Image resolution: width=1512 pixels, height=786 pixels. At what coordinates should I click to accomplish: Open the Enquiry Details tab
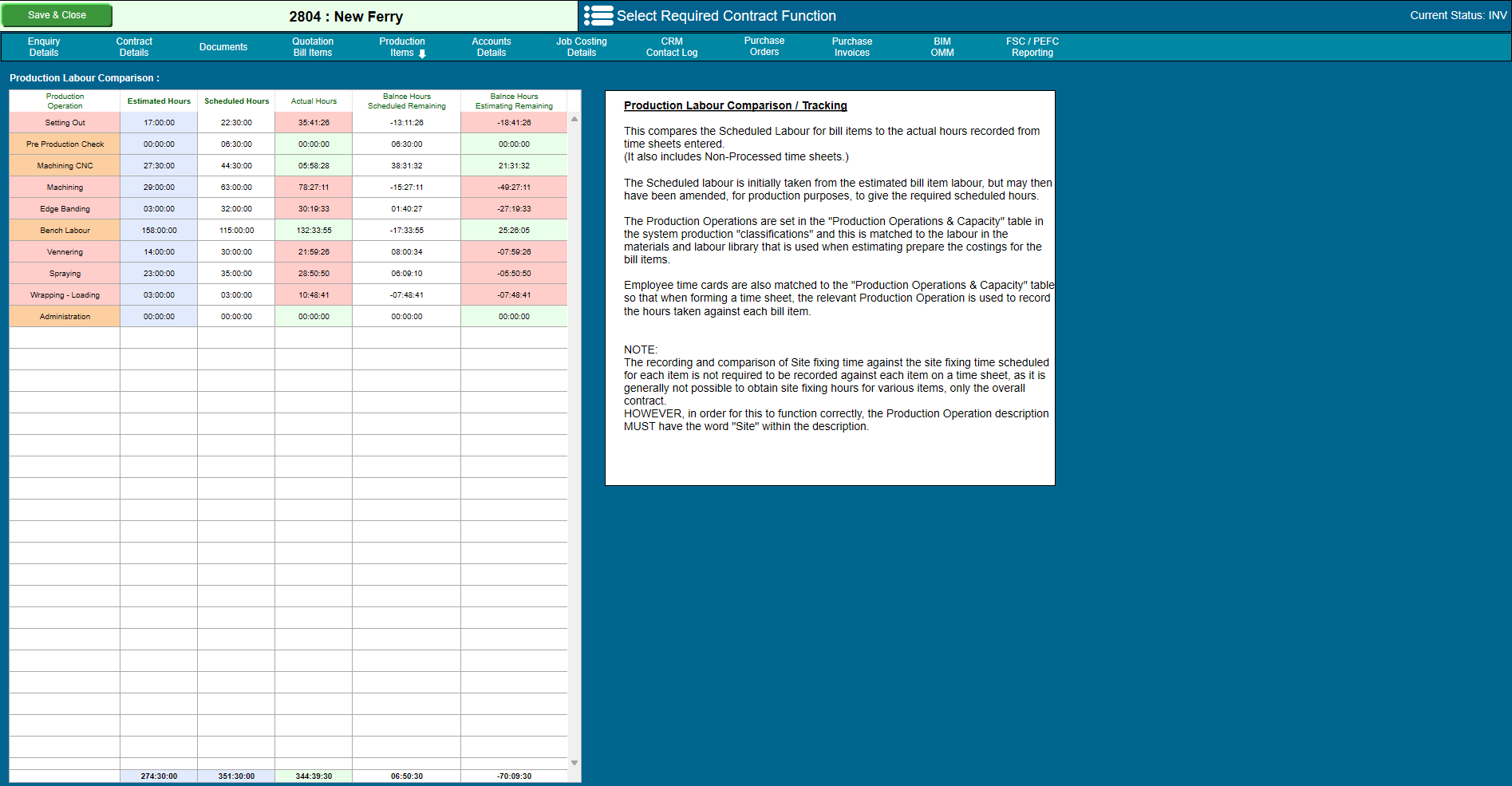click(44, 47)
